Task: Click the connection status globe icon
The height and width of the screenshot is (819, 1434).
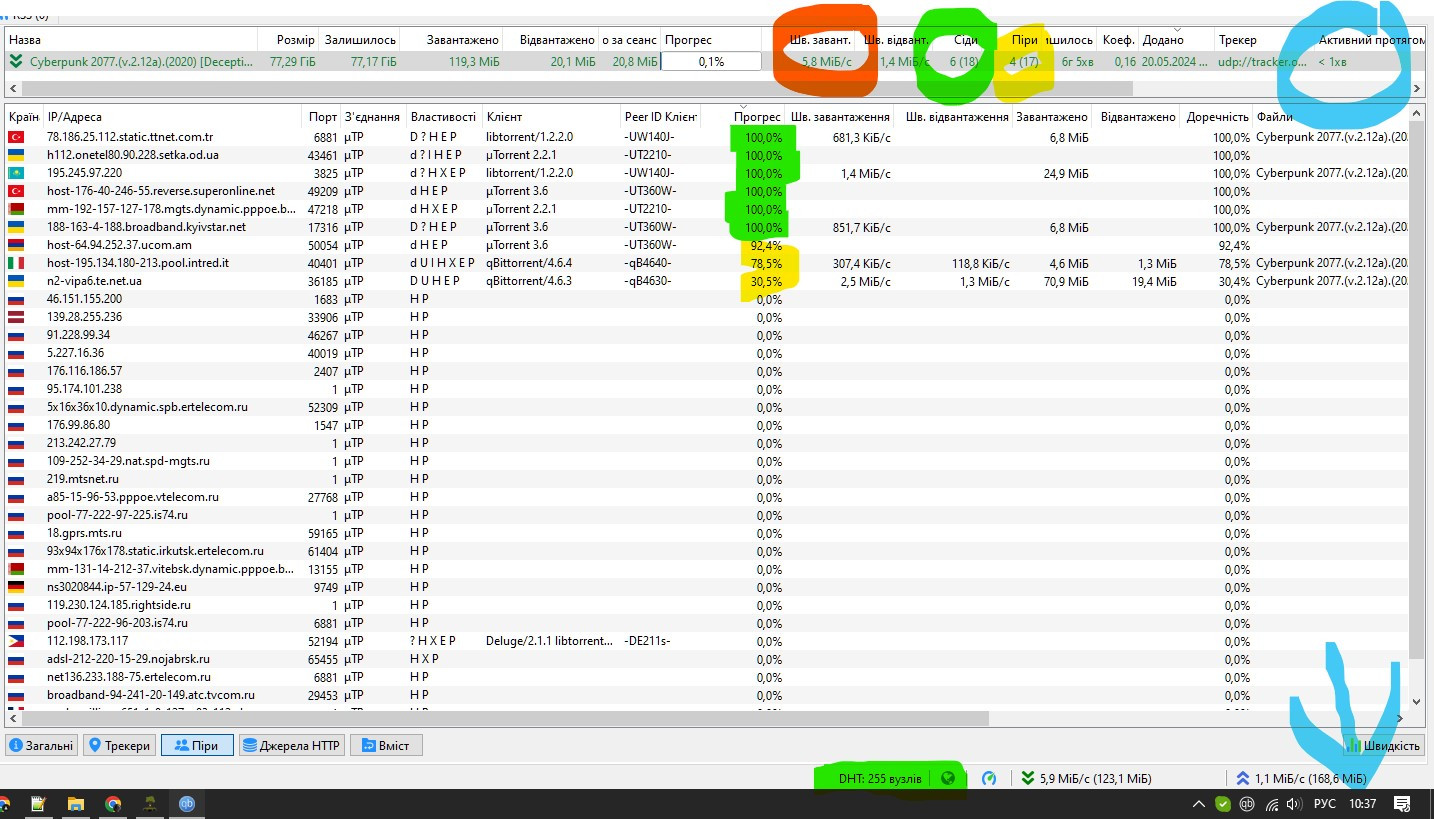Action: 948,778
